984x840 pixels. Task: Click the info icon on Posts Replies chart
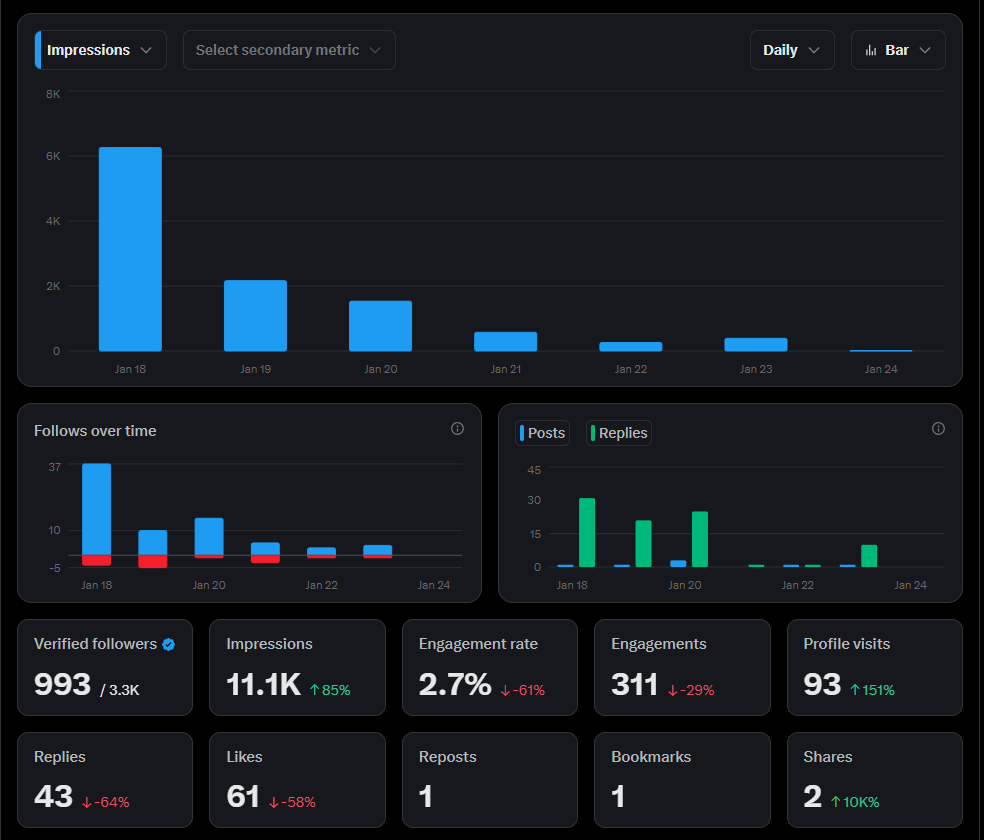coord(938,428)
